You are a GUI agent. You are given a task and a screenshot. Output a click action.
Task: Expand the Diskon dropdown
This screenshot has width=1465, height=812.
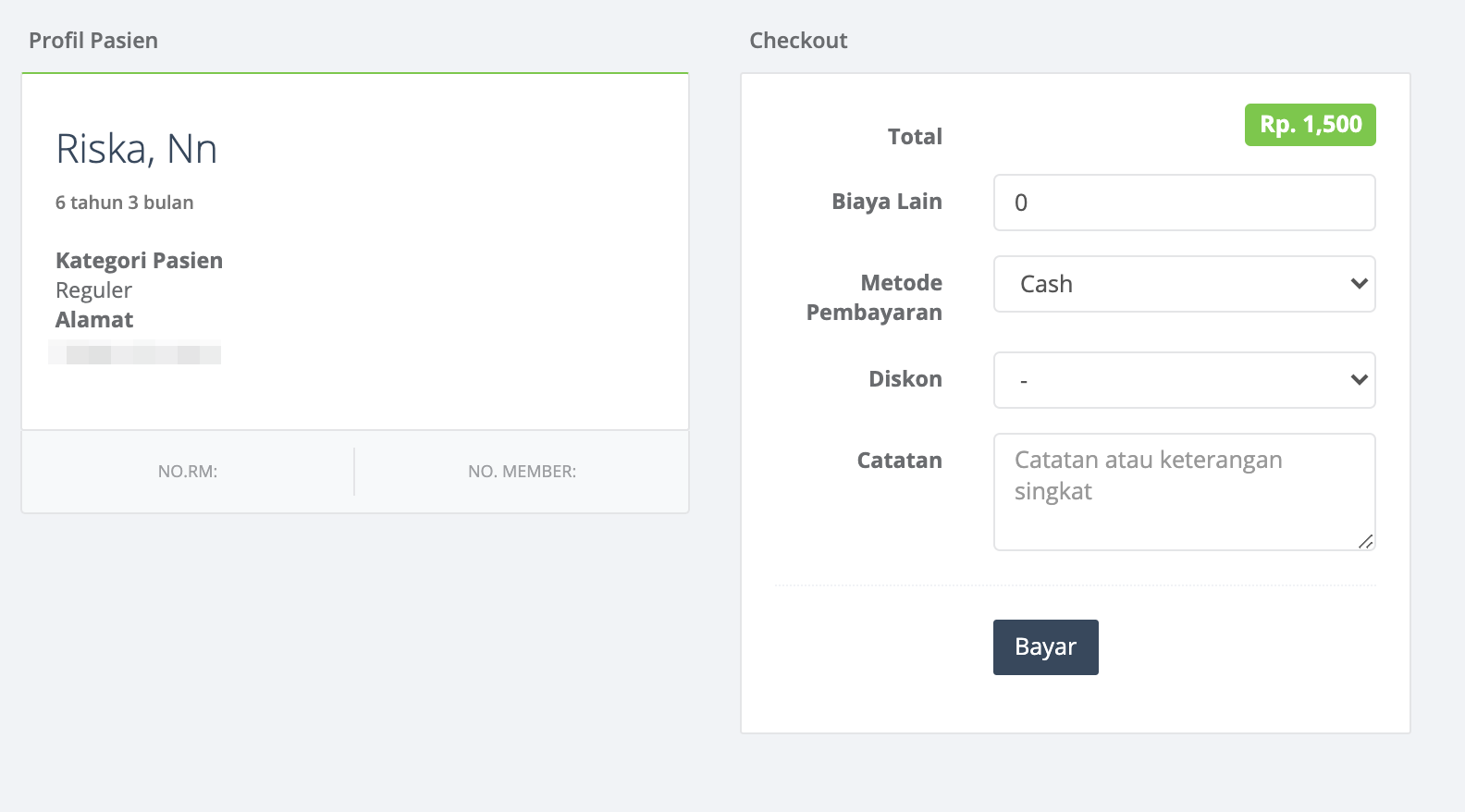pos(1184,380)
